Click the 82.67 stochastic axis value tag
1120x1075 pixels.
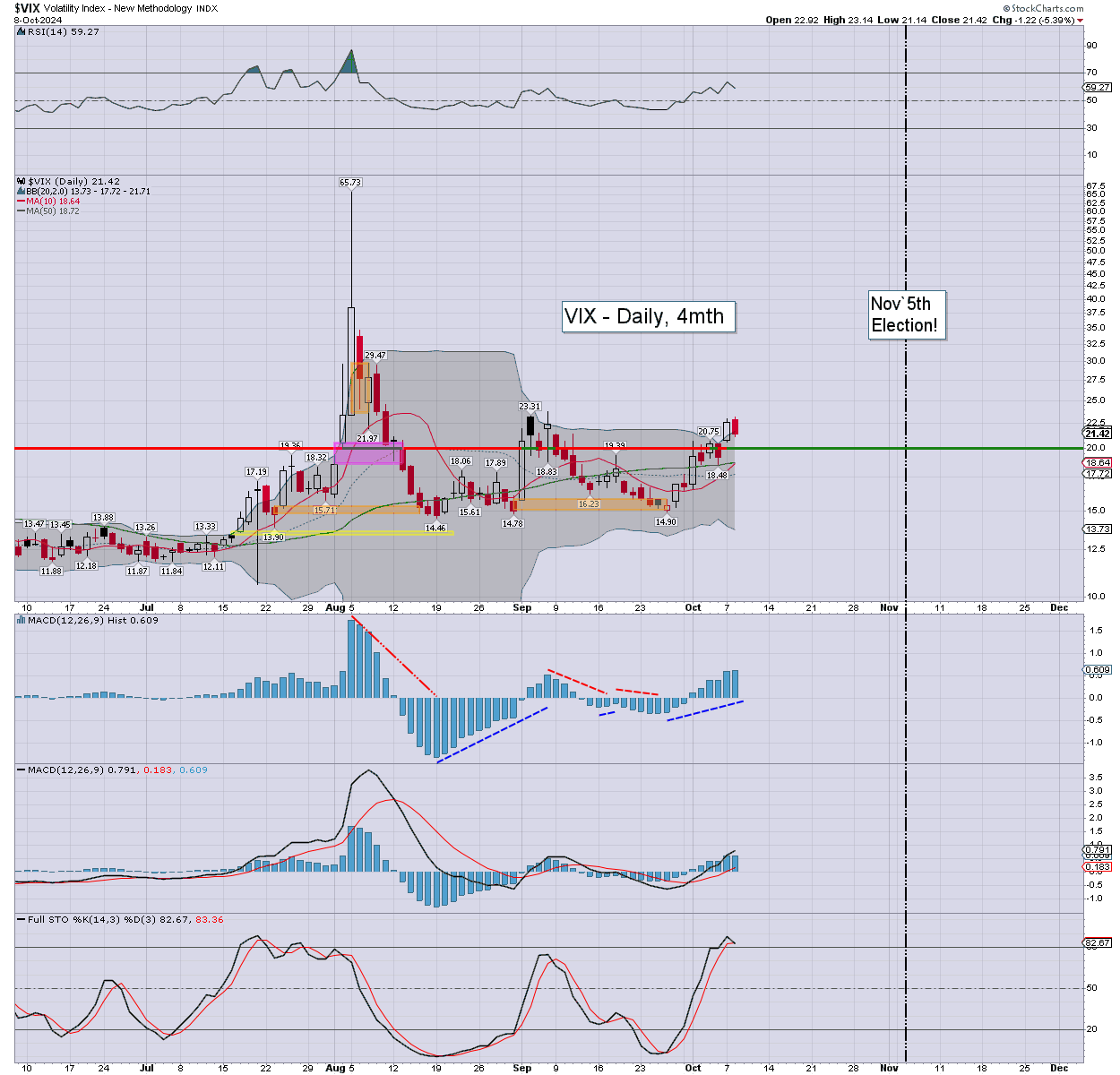1098,942
